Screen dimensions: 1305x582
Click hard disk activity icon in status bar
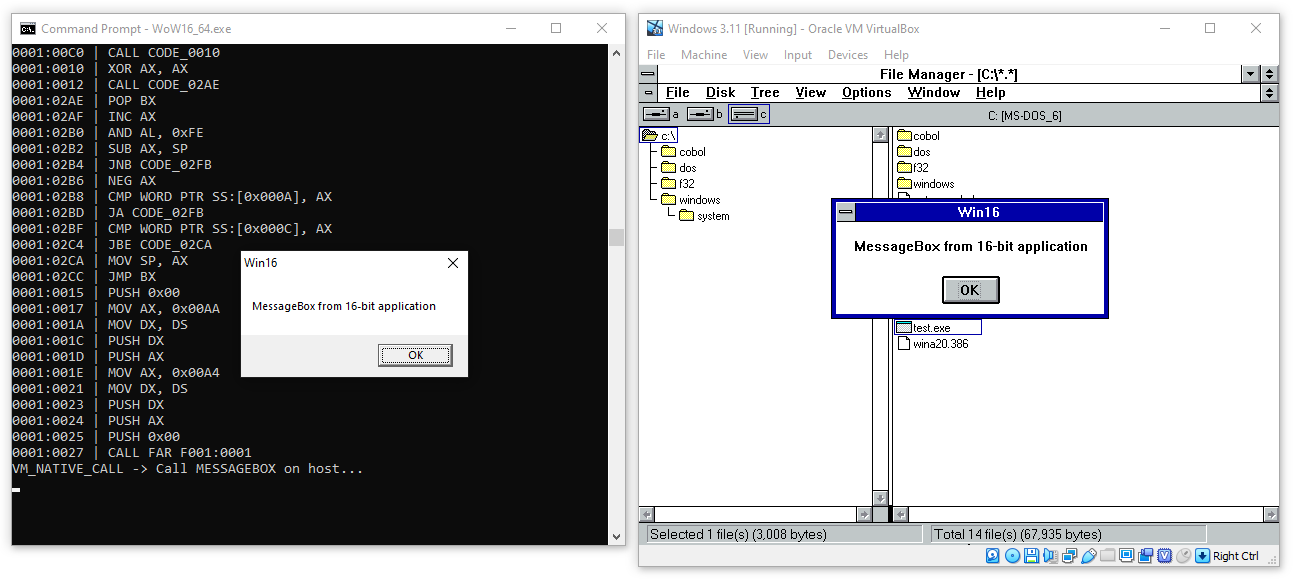[x=992, y=556]
